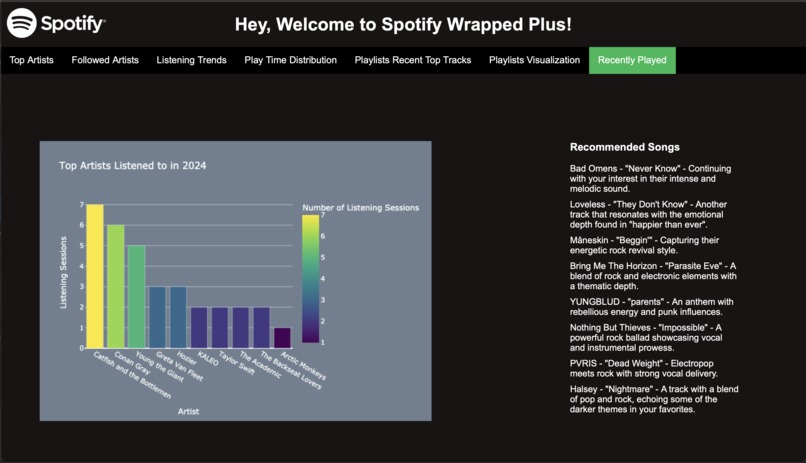
Task: Select the Recently Played tab
Action: point(632,60)
